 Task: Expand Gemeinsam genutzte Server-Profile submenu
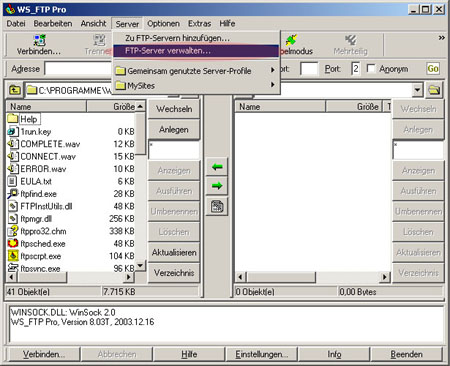[196, 71]
